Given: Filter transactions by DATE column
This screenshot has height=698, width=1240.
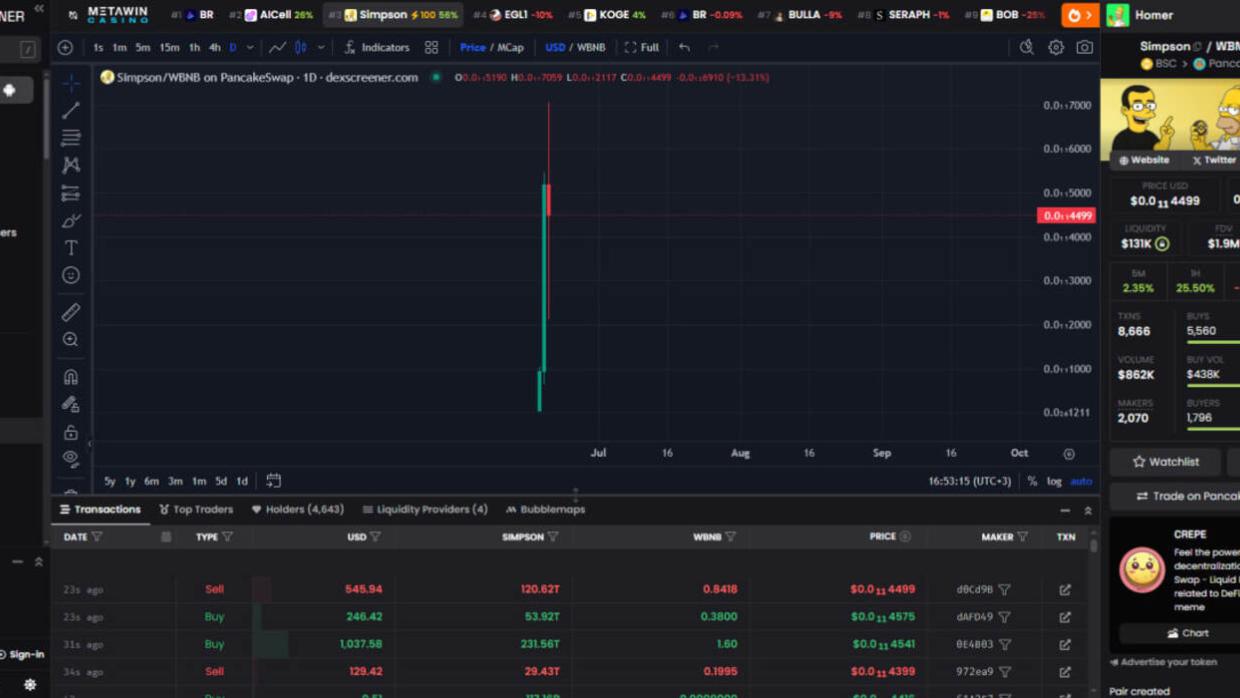Looking at the screenshot, I should [97, 537].
